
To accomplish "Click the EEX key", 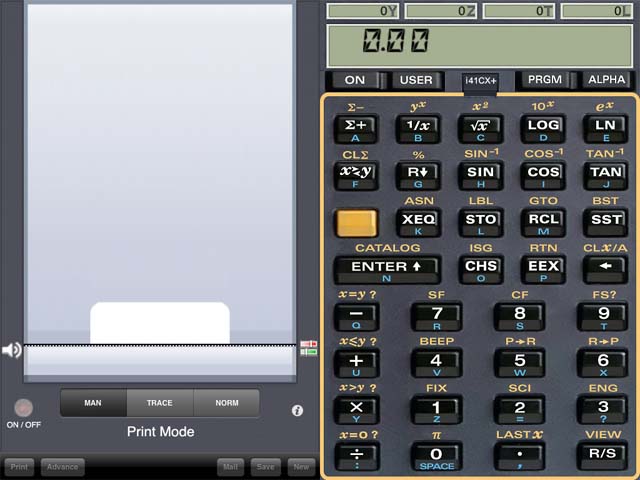I will 543,270.
